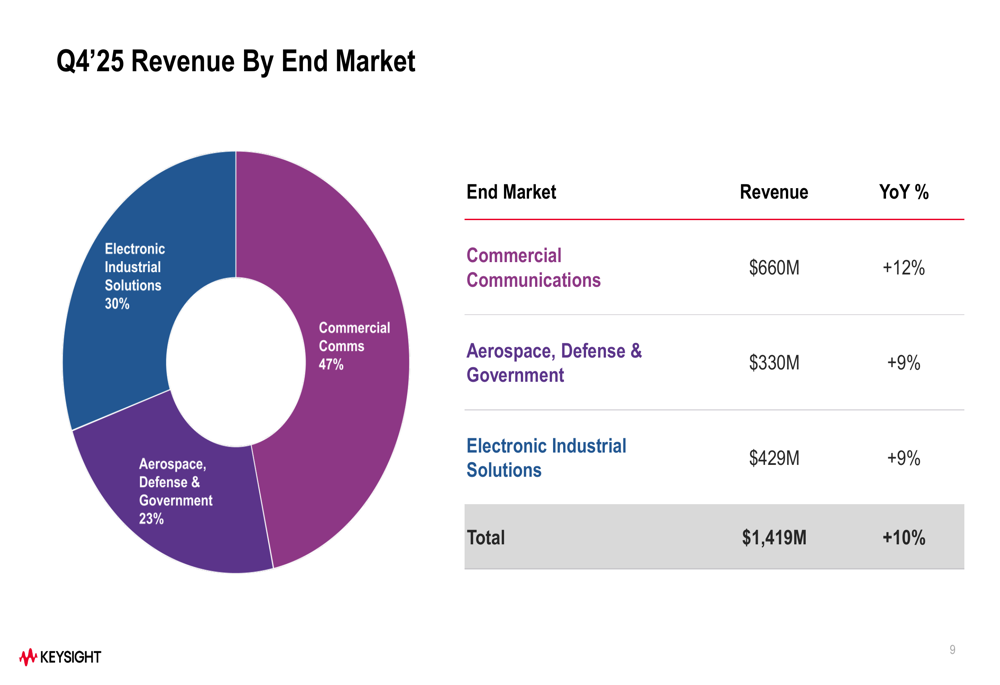Viewport: 1000px width, 685px height.
Task: Select the 'End Market' column header
Action: coord(511,192)
